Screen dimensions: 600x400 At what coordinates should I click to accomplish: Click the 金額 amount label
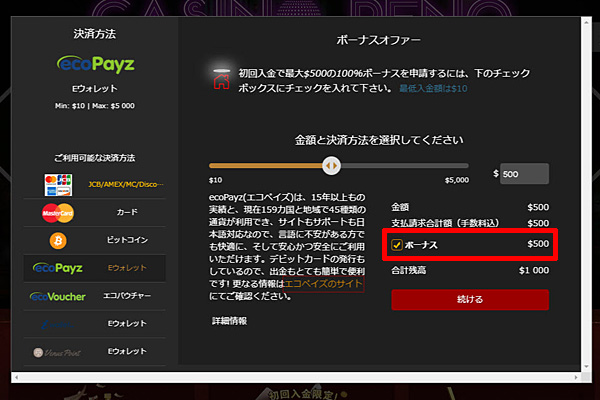400,207
